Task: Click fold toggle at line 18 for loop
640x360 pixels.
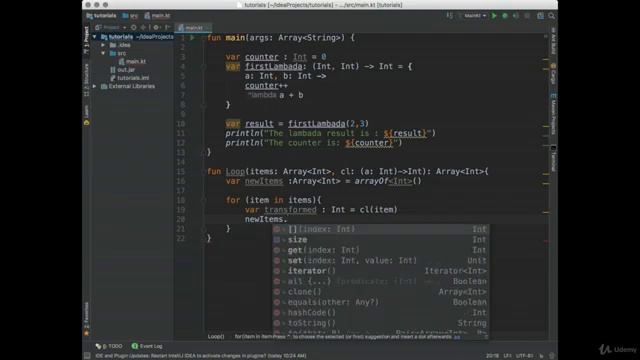Action: [203, 200]
